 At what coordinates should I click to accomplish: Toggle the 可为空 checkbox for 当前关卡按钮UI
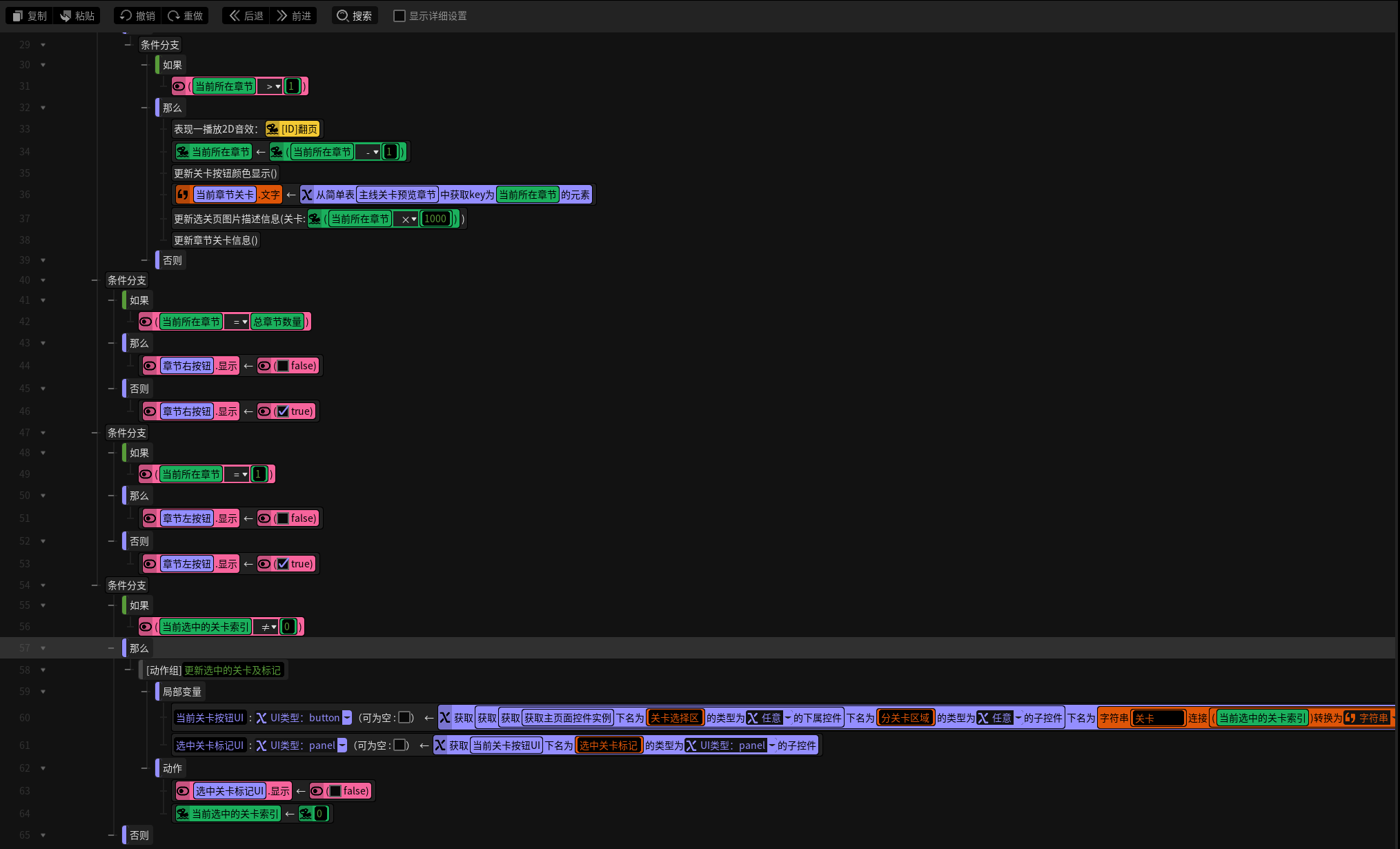point(405,718)
